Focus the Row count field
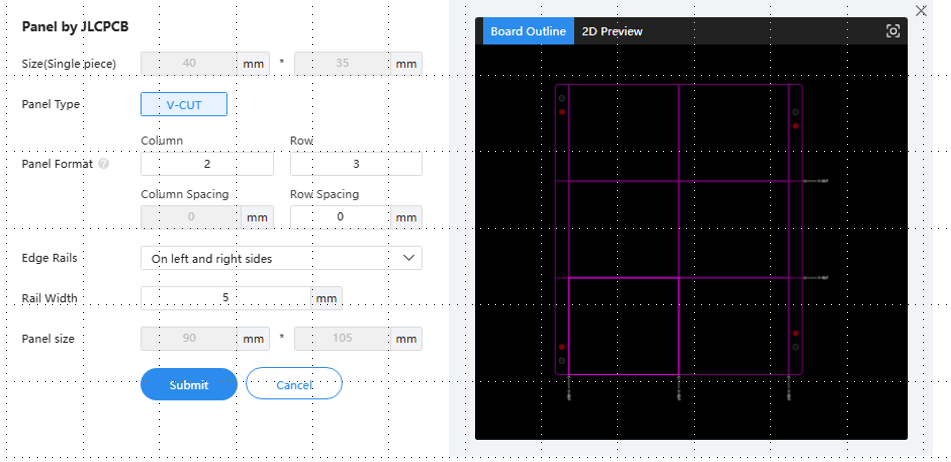 (x=355, y=164)
